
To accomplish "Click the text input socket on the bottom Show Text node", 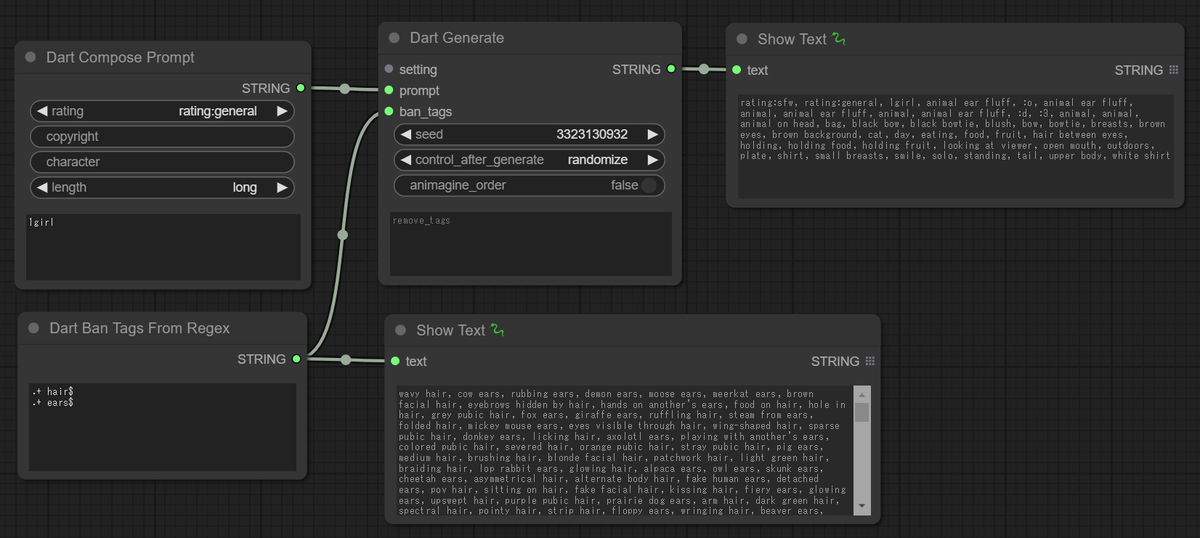I will point(395,361).
